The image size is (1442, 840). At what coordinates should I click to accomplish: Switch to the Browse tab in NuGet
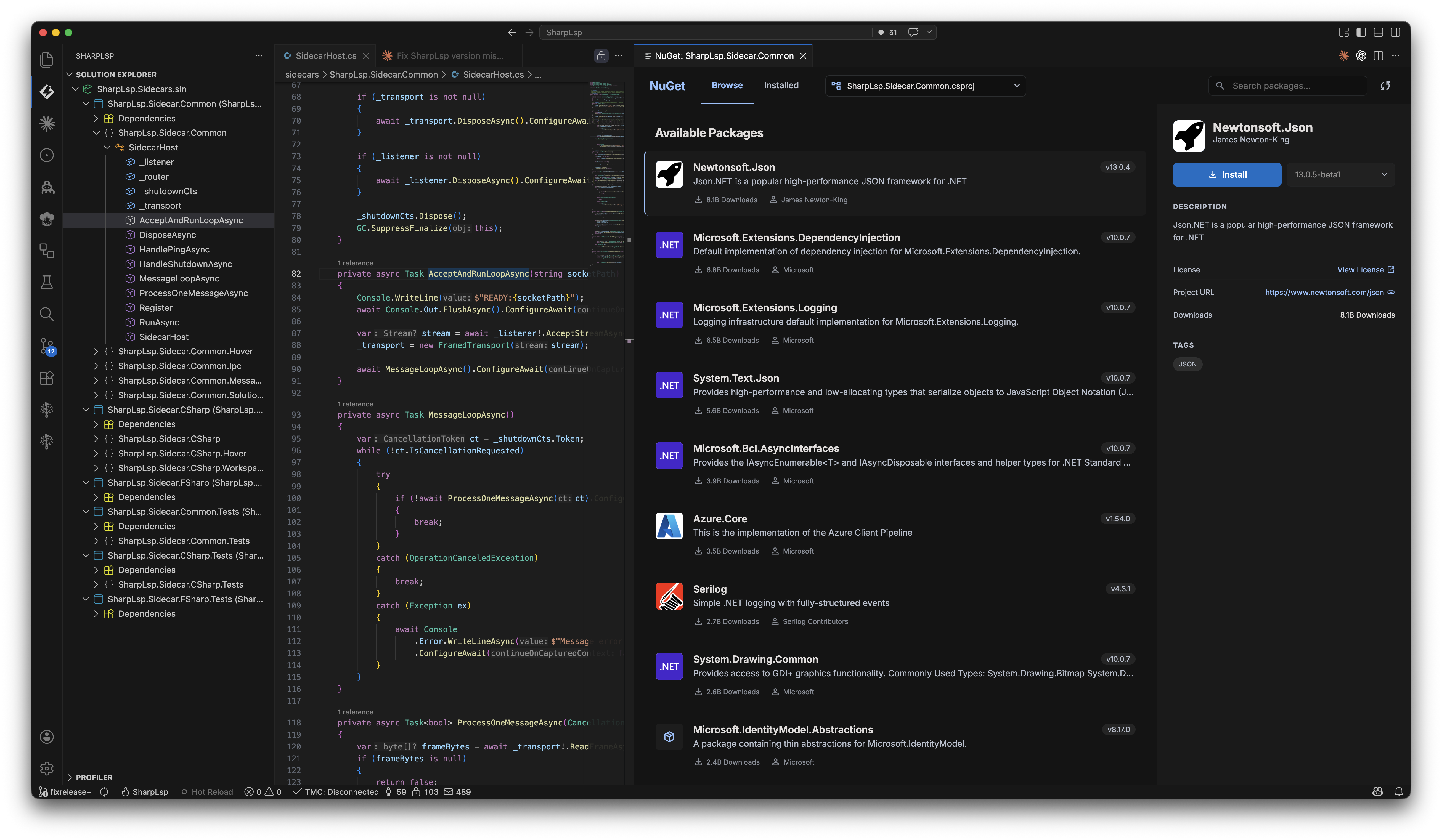tap(727, 85)
